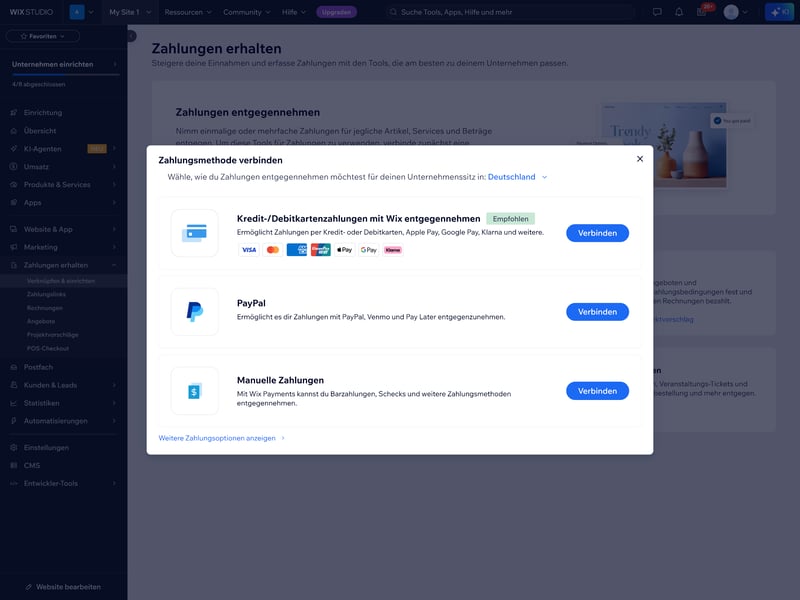The width and height of the screenshot is (800, 600).
Task: Close the Zahlungsmethode verbinden dialog
Action: tap(640, 159)
